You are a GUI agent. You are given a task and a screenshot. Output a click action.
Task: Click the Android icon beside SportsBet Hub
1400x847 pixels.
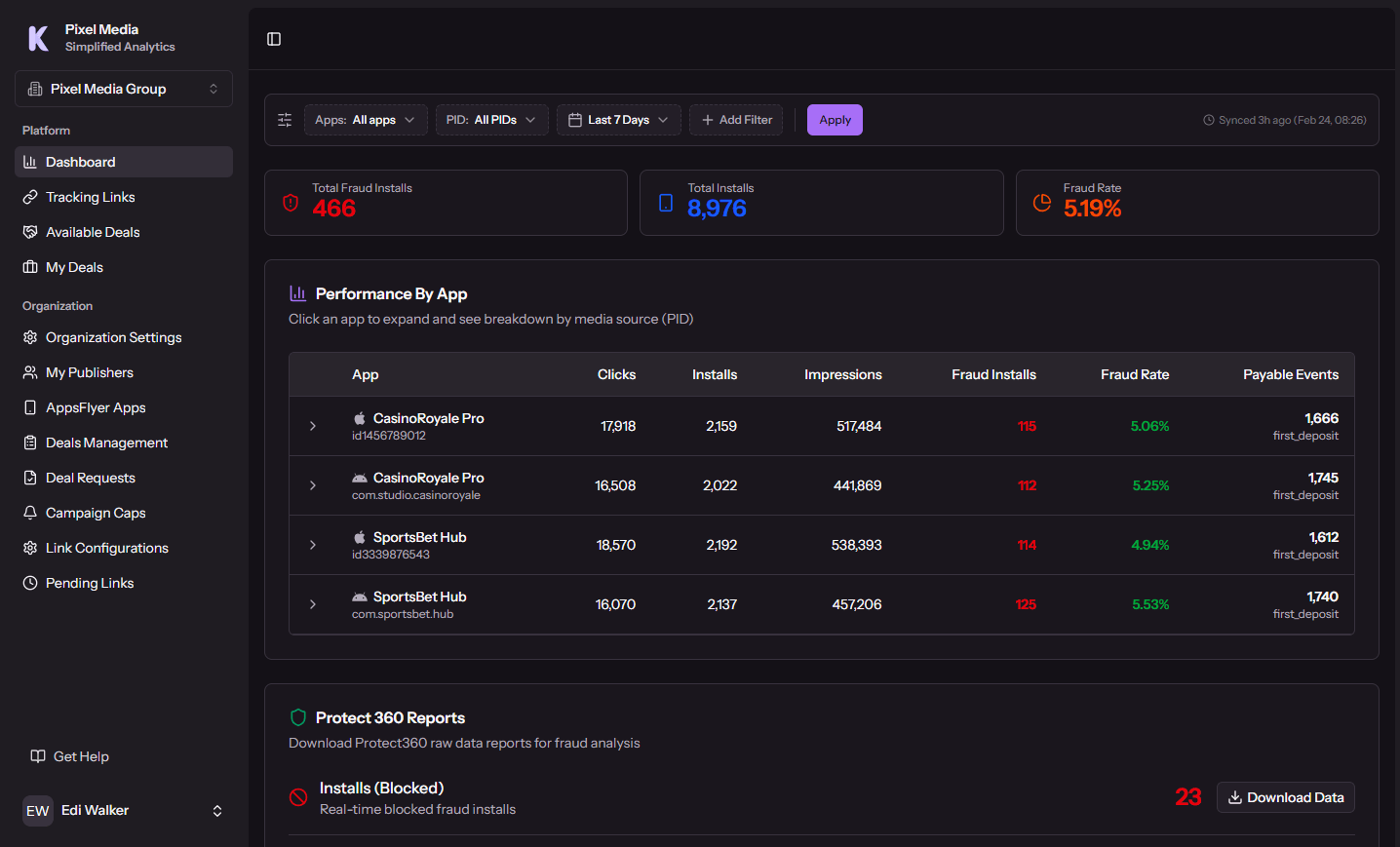click(359, 596)
